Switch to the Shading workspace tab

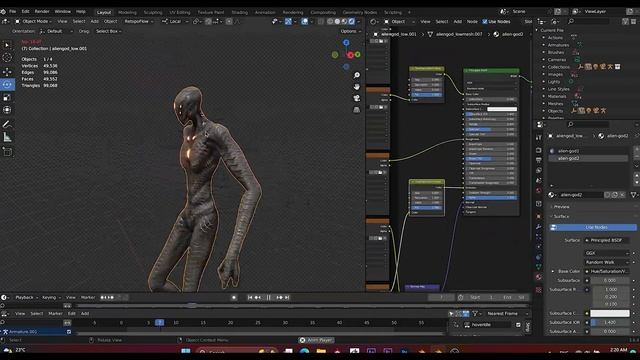[x=240, y=12]
